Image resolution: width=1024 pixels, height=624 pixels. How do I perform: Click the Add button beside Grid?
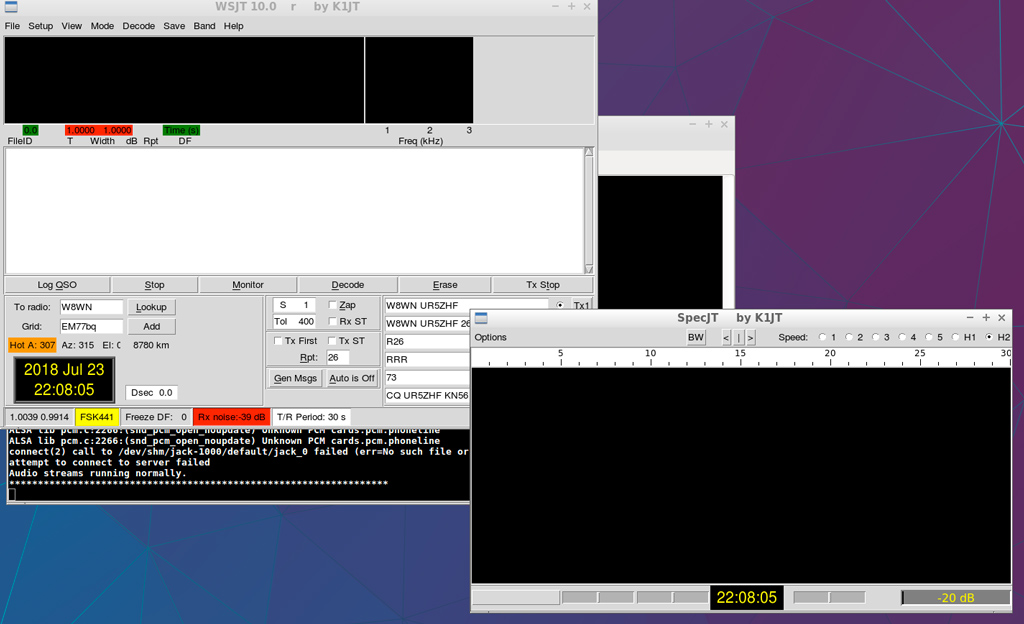pos(152,326)
